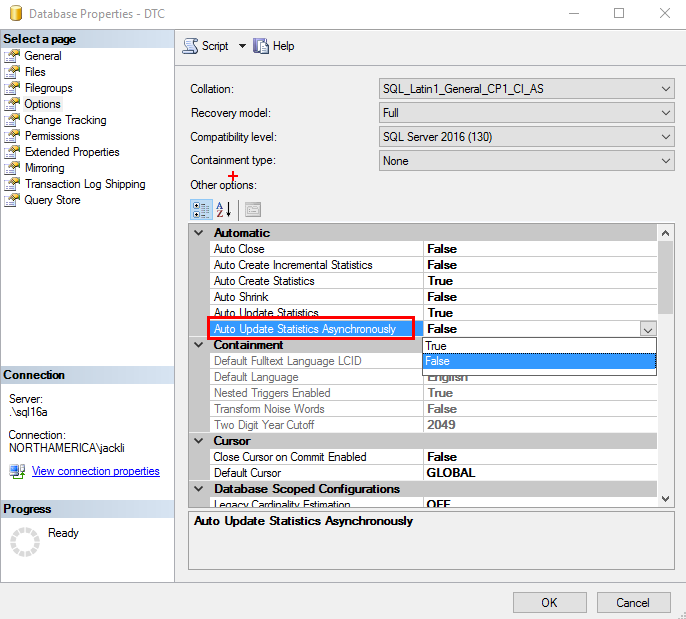Expand the Collation dropdown

(666, 89)
